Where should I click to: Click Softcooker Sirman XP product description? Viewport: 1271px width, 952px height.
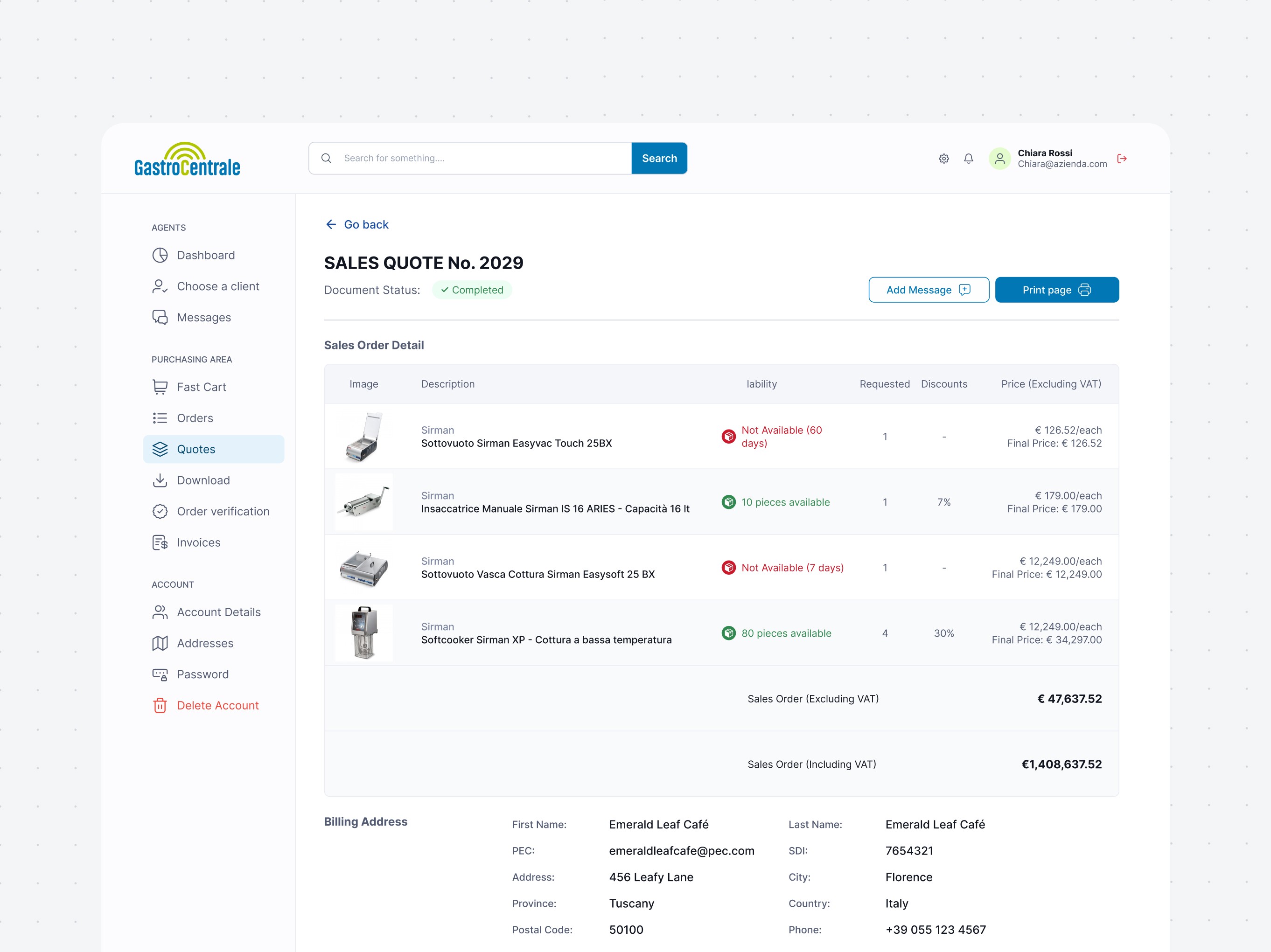[546, 640]
